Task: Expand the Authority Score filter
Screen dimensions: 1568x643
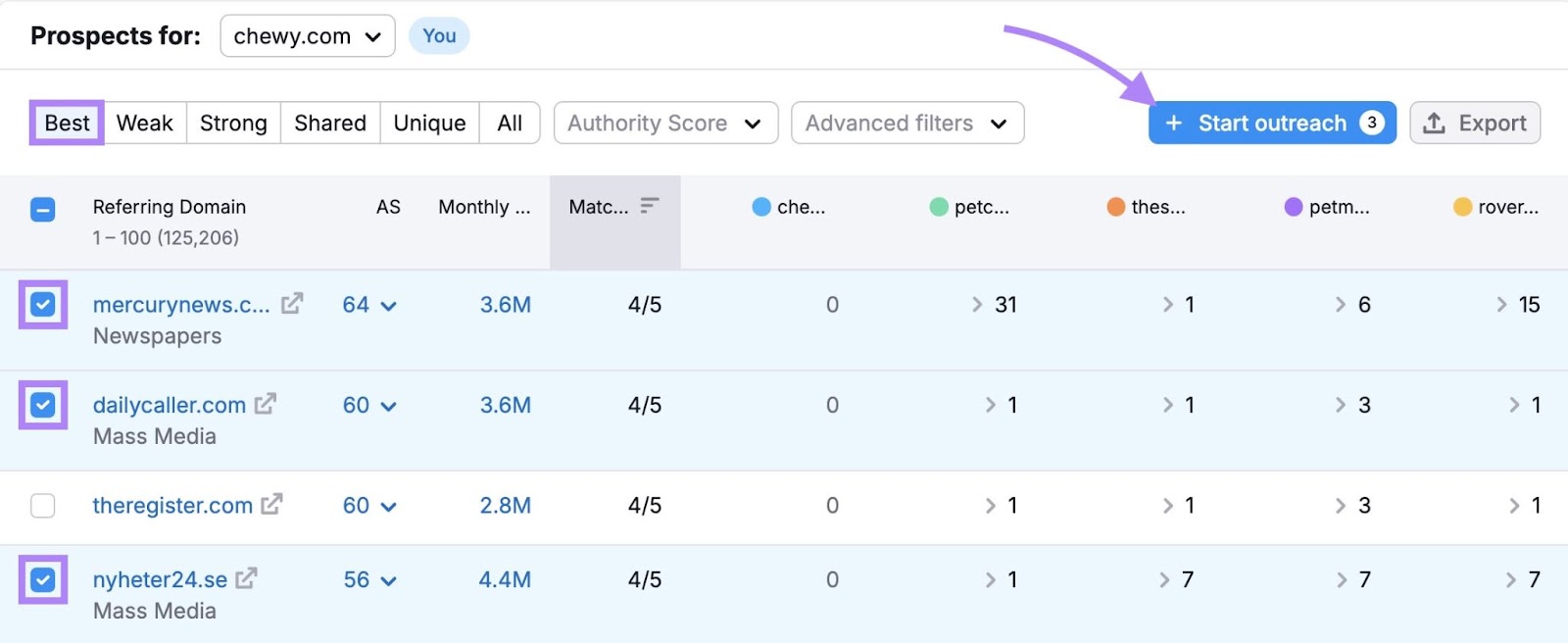Action: 665,124
